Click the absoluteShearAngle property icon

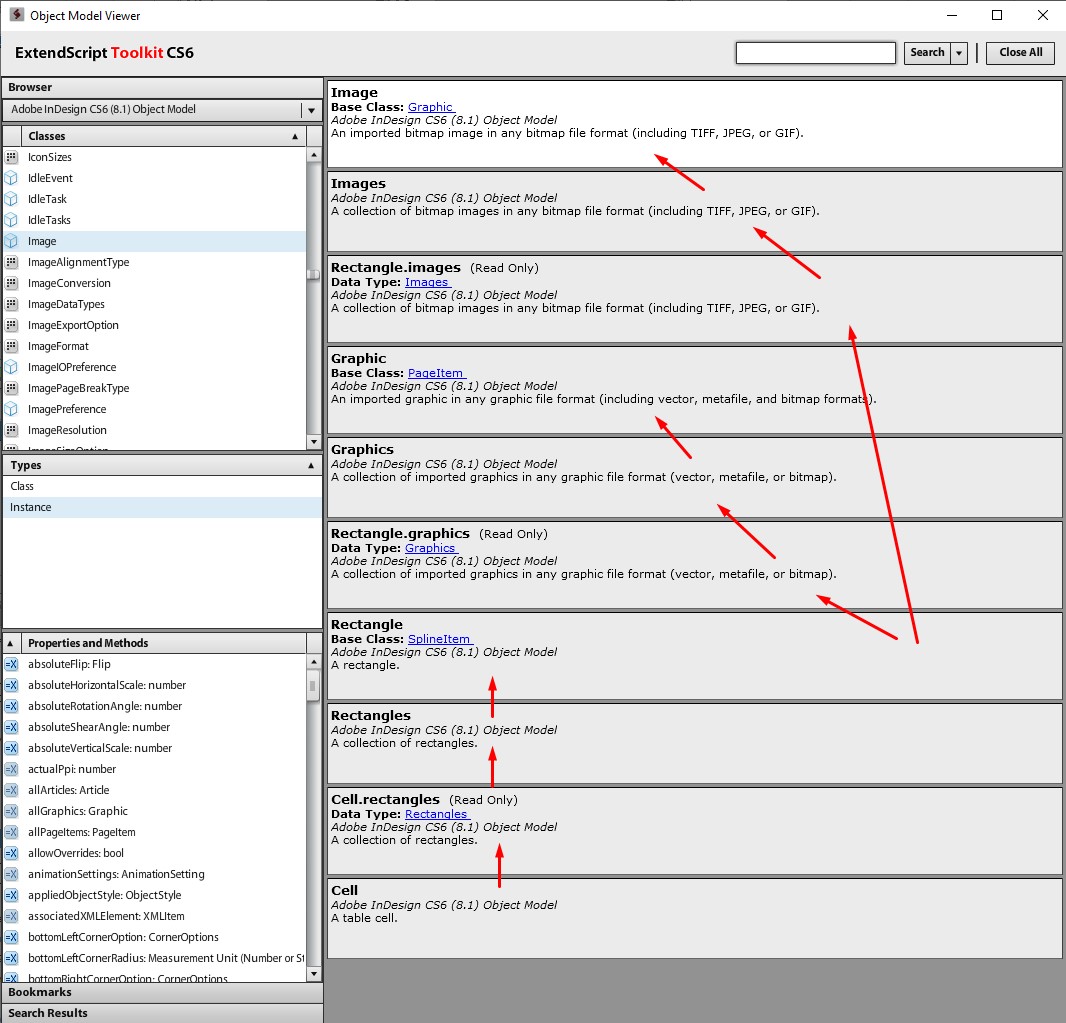coord(11,727)
